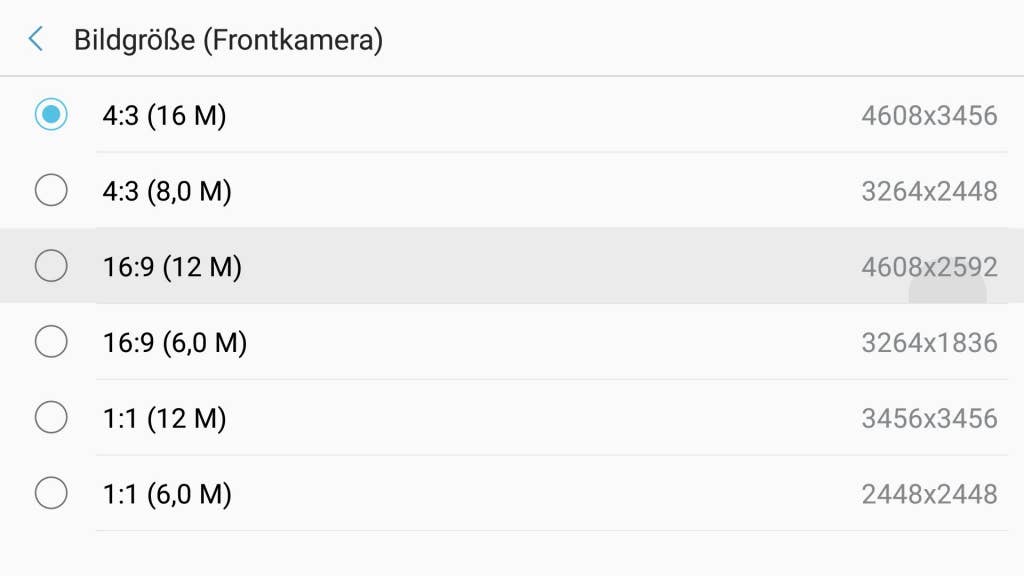Click the "16:9 (6,0 M)" label text
This screenshot has width=1024, height=576.
(174, 343)
